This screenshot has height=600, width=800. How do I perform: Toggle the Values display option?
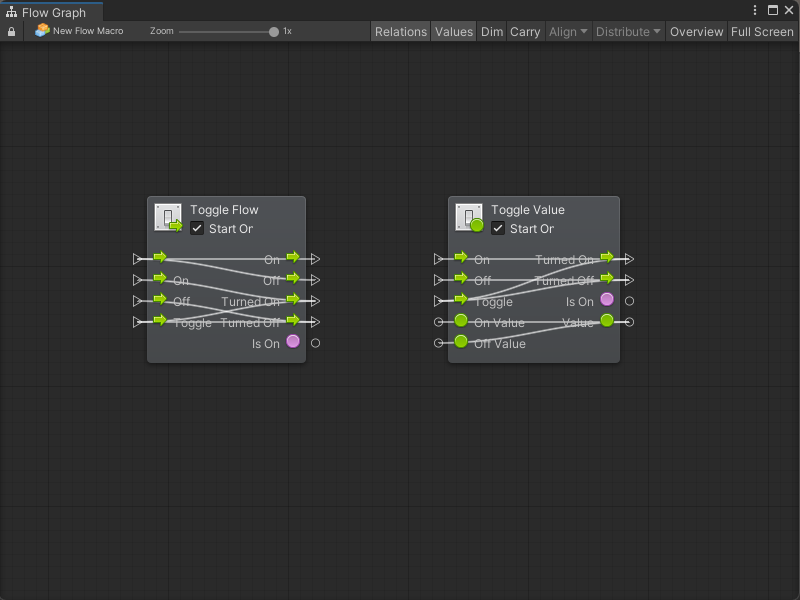coord(453,32)
